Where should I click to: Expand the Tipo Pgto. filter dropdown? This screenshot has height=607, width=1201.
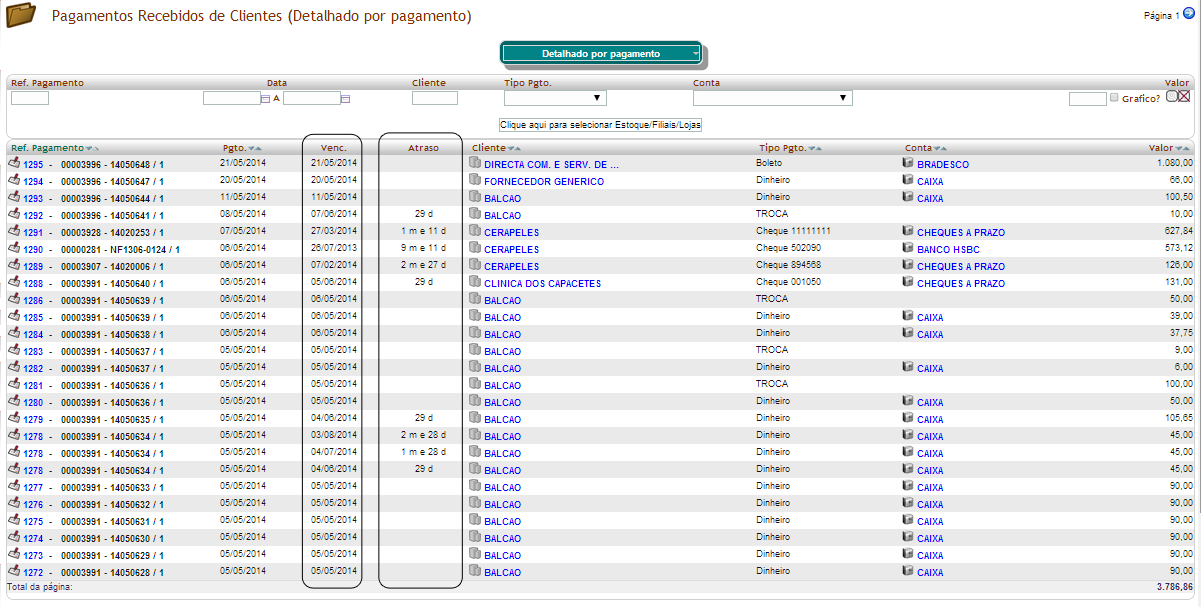(x=555, y=98)
